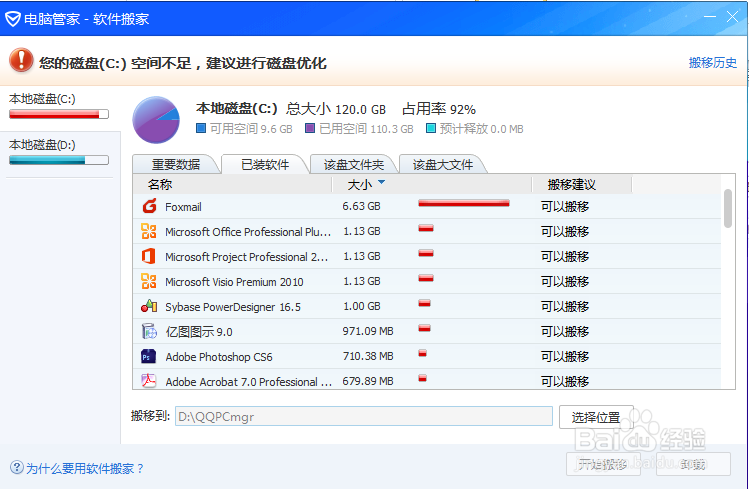Image resolution: width=749 pixels, height=489 pixels.
Task: Open the 搬移历史 link
Action: click(713, 63)
